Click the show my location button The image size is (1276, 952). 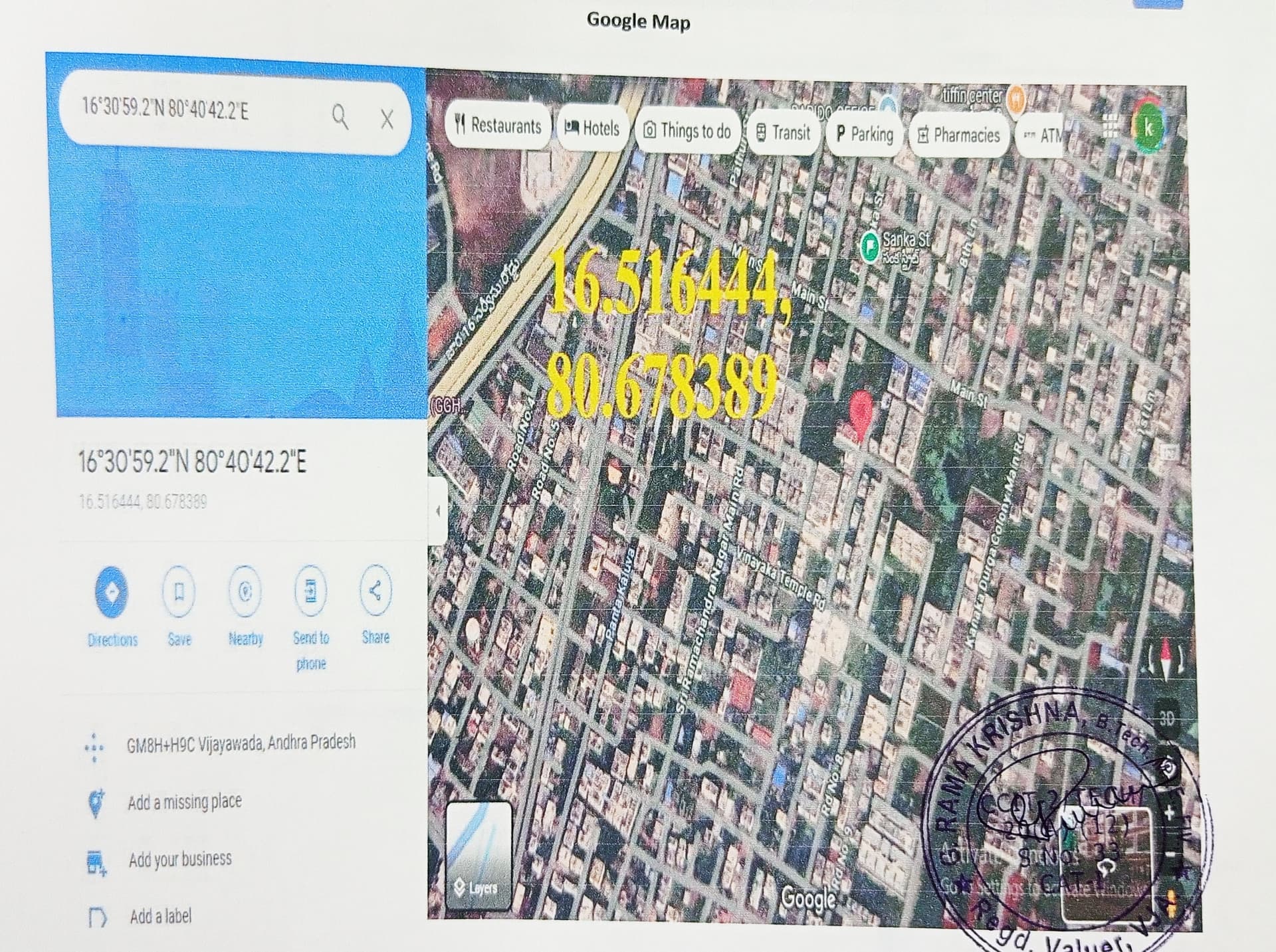[1169, 767]
